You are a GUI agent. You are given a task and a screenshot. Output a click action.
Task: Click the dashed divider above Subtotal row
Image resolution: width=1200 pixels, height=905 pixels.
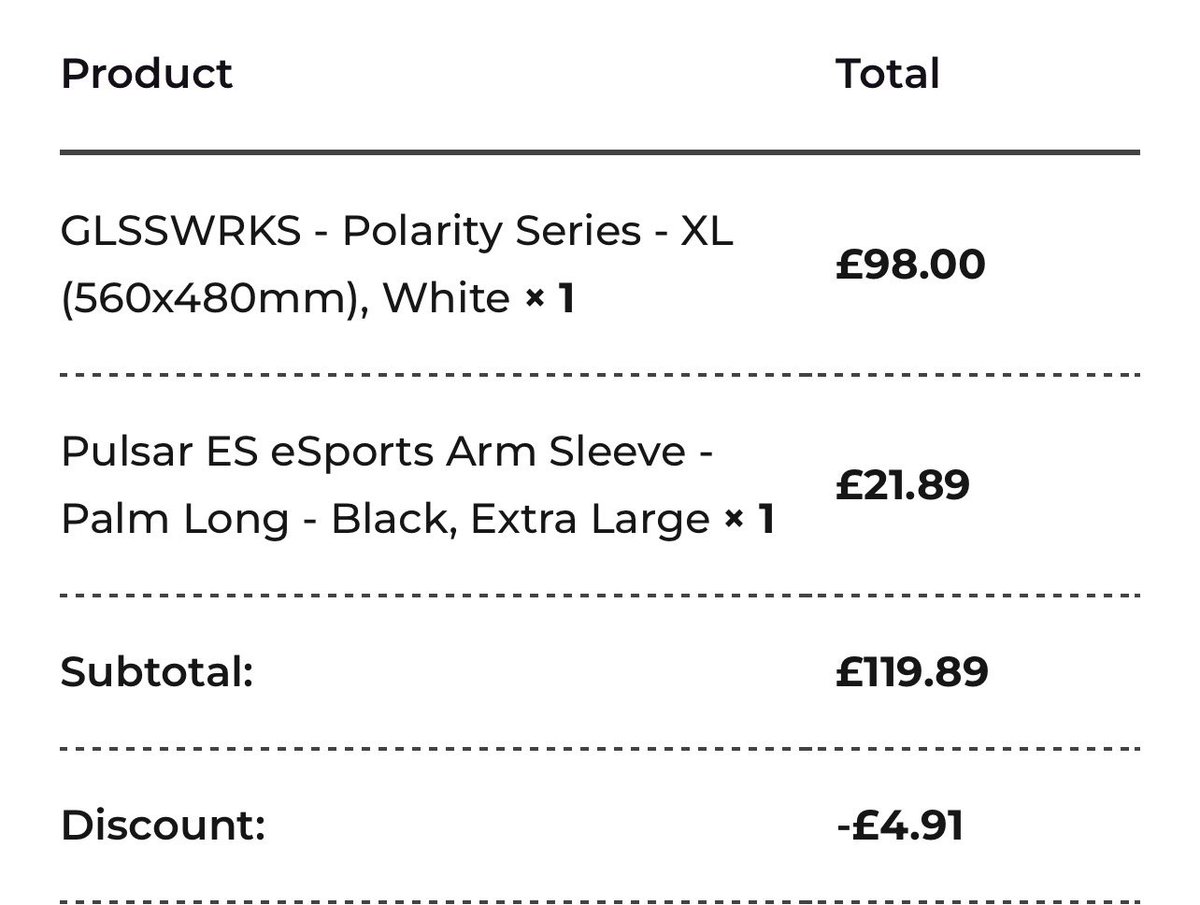point(600,595)
